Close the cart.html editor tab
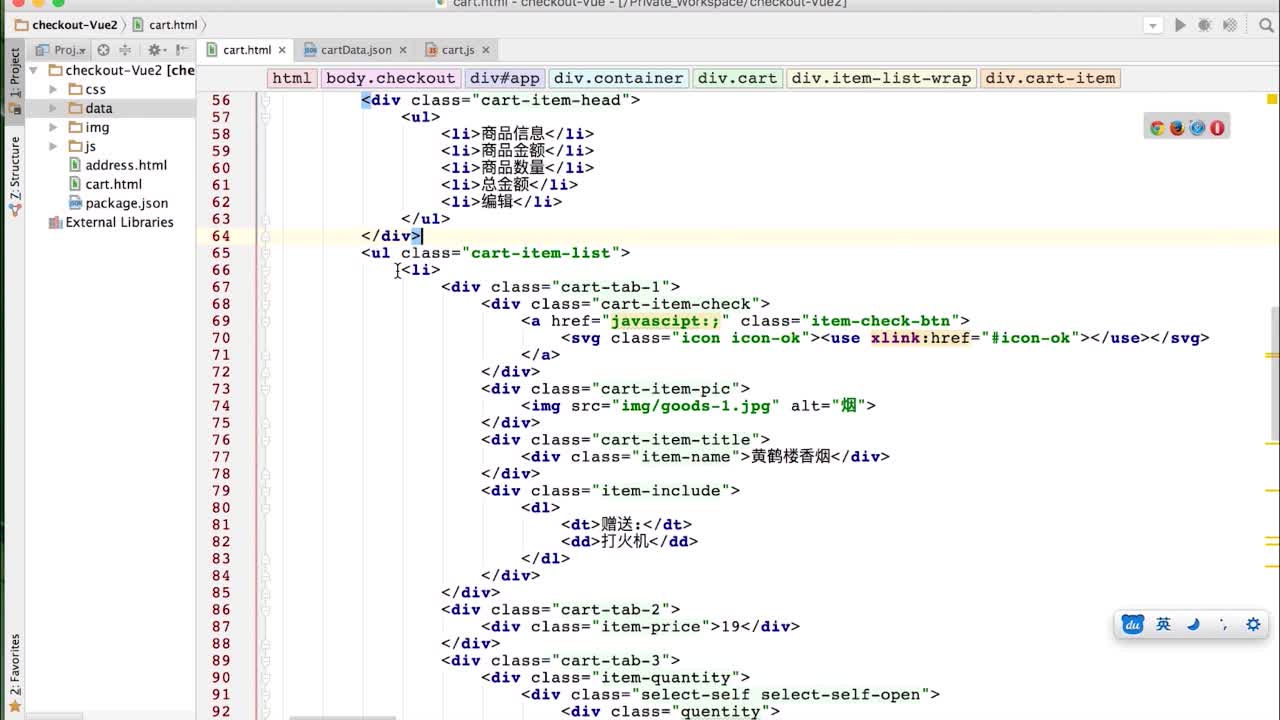The width and height of the screenshot is (1280, 720). click(x=282, y=50)
